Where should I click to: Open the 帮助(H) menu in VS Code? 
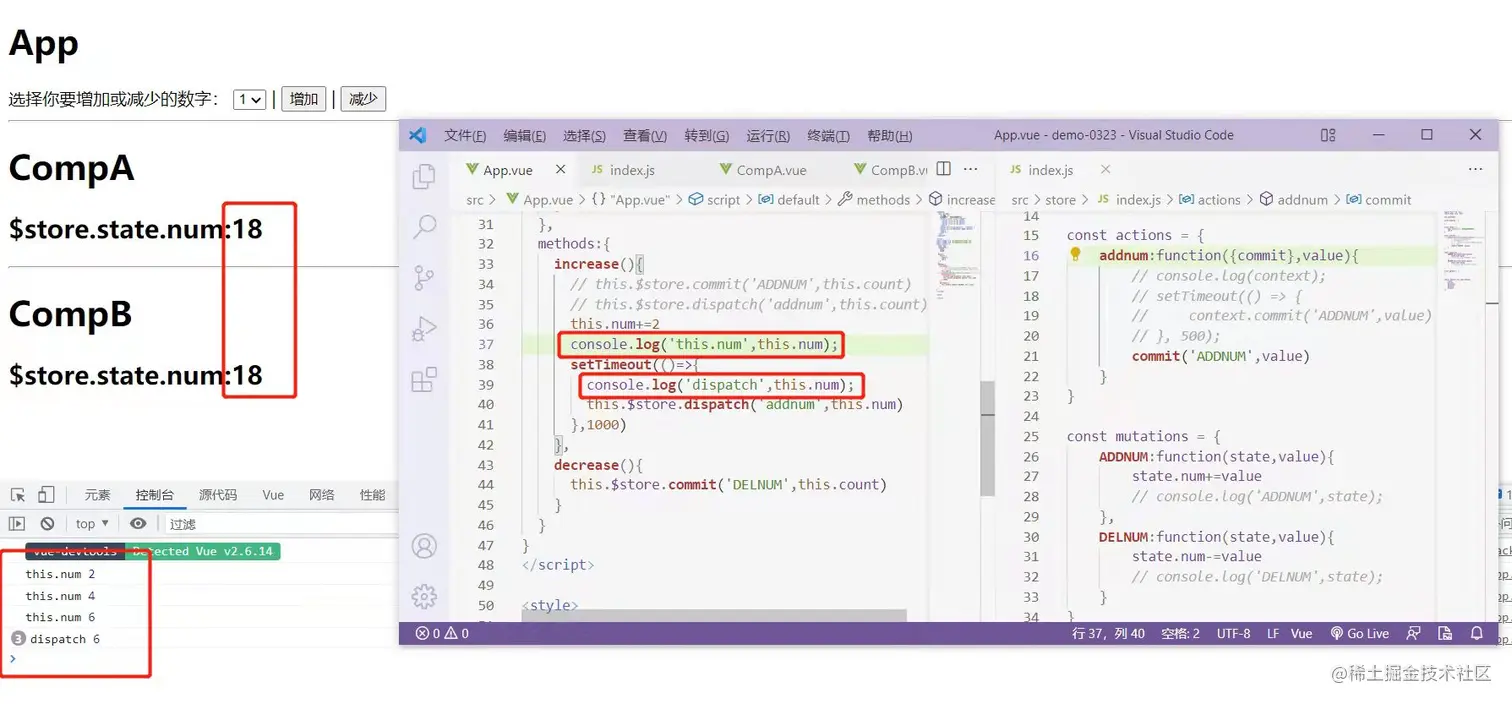tap(890, 135)
